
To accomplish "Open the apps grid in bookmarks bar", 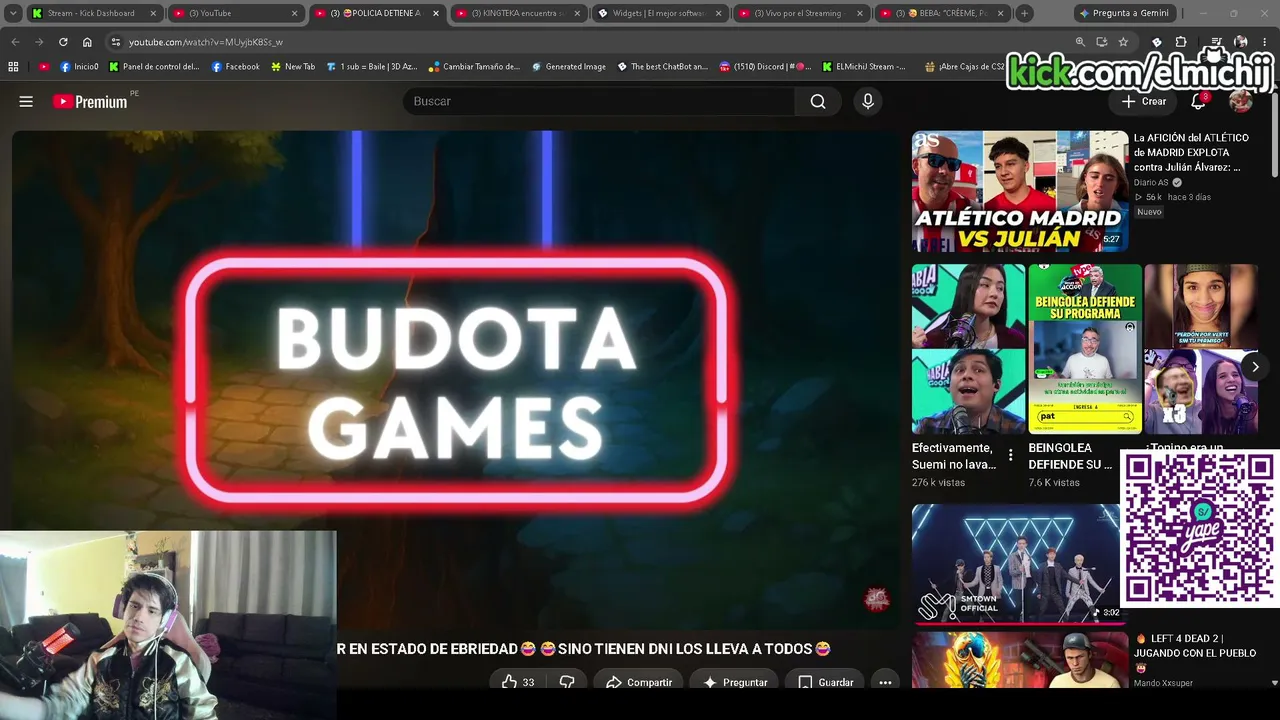I will pyautogui.click(x=13, y=67).
